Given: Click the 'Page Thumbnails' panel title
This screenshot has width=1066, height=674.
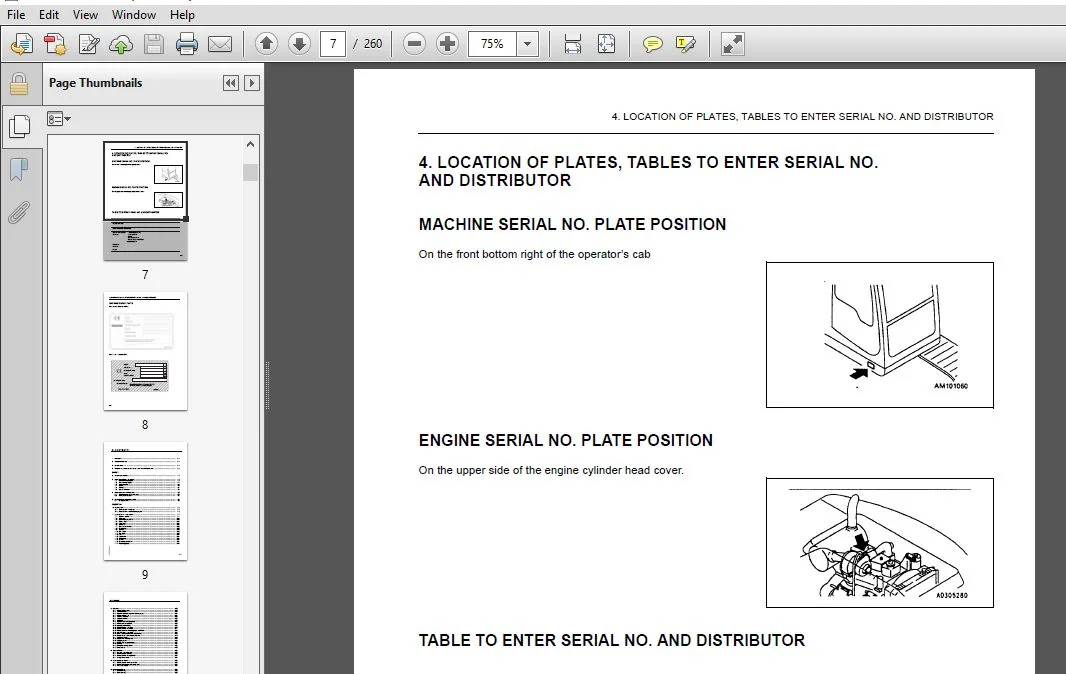Looking at the screenshot, I should [95, 83].
